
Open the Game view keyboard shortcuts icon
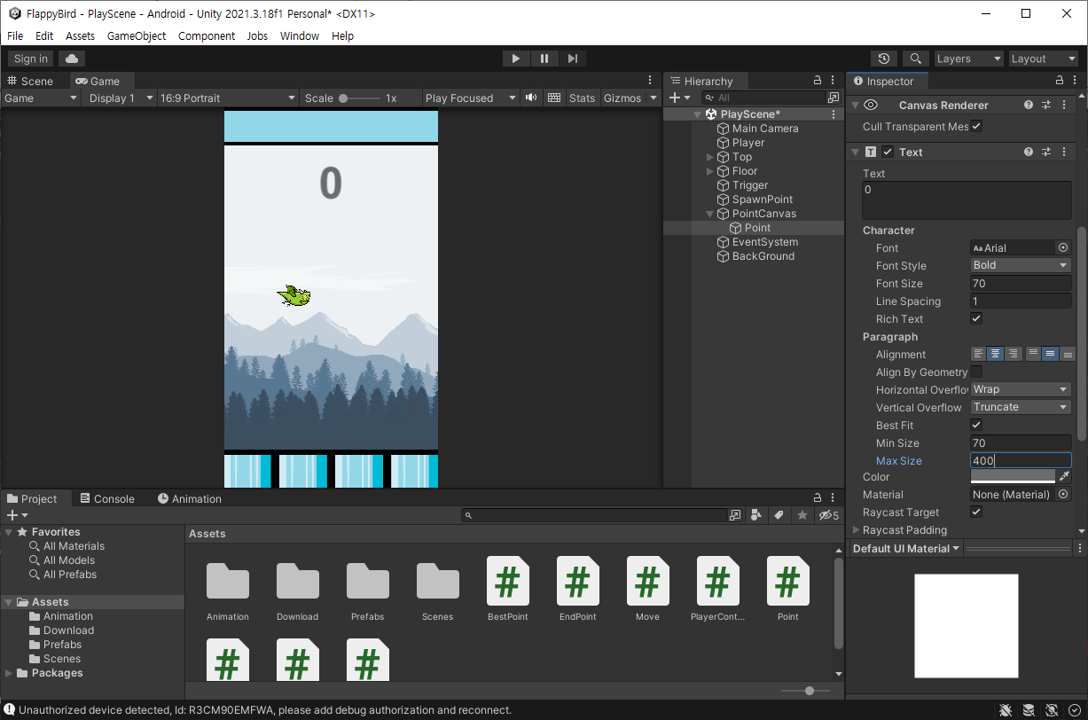(554, 98)
